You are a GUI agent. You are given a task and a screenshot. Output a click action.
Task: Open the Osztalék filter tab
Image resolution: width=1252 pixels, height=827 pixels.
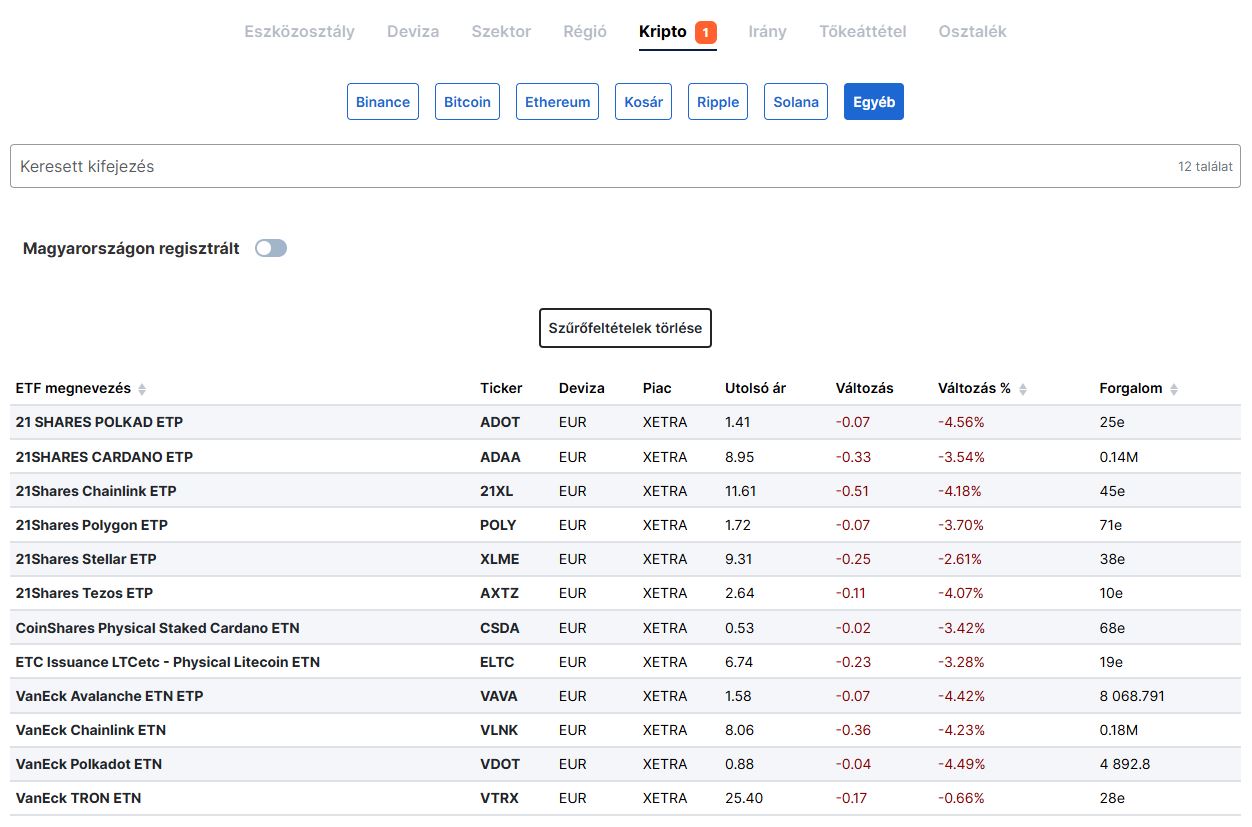(972, 31)
